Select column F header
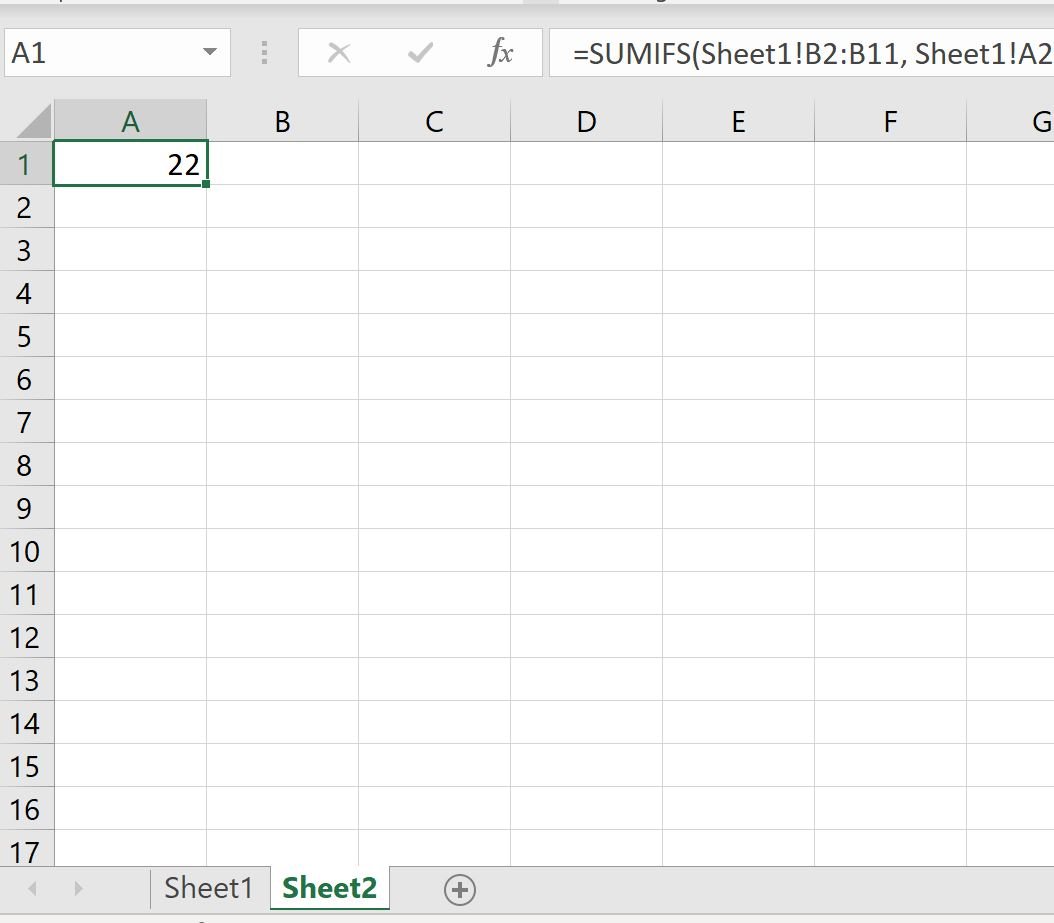Screen dimensions: 1054x923 click(x=890, y=121)
